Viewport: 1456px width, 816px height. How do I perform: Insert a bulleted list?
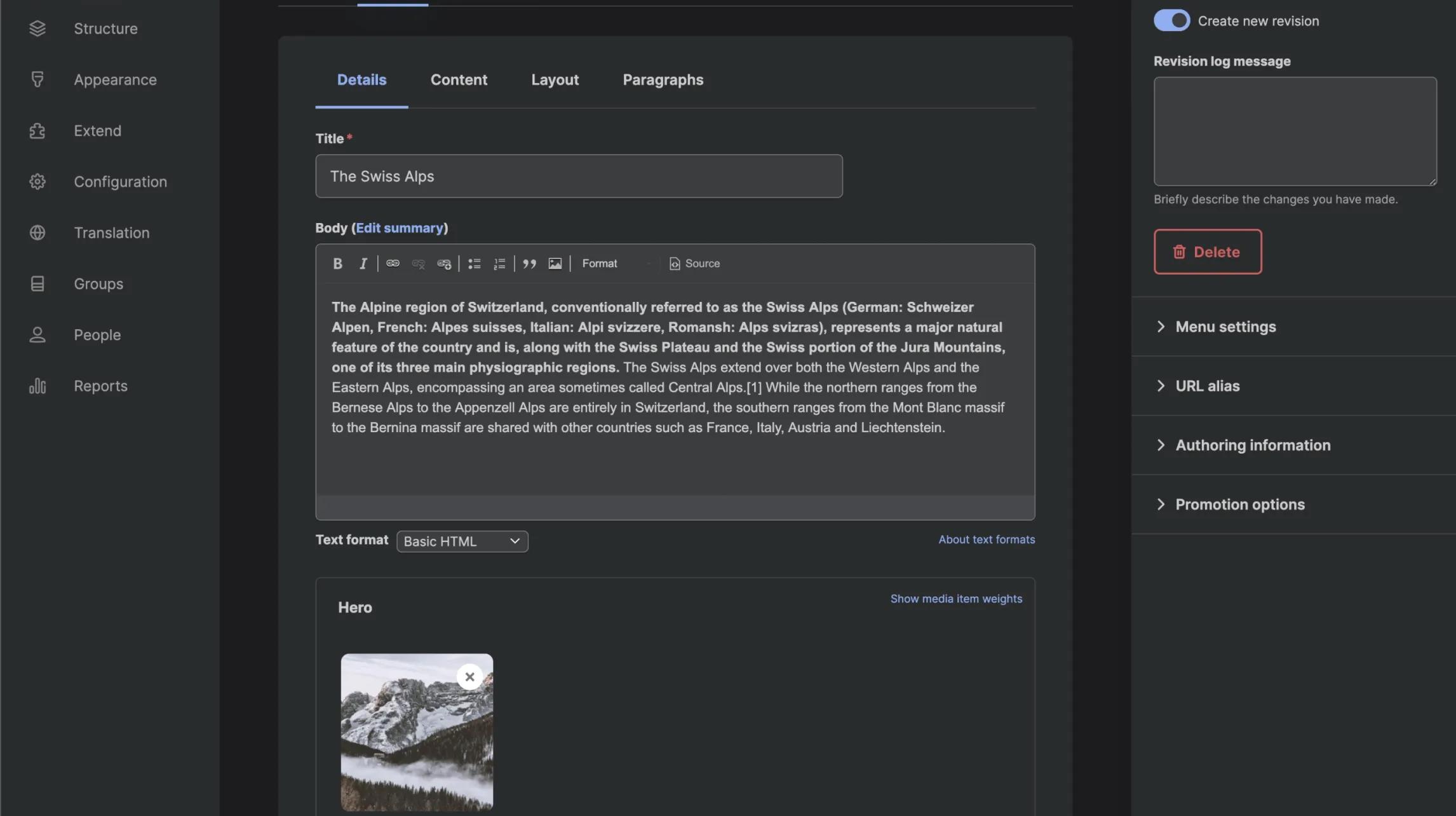[x=474, y=263]
